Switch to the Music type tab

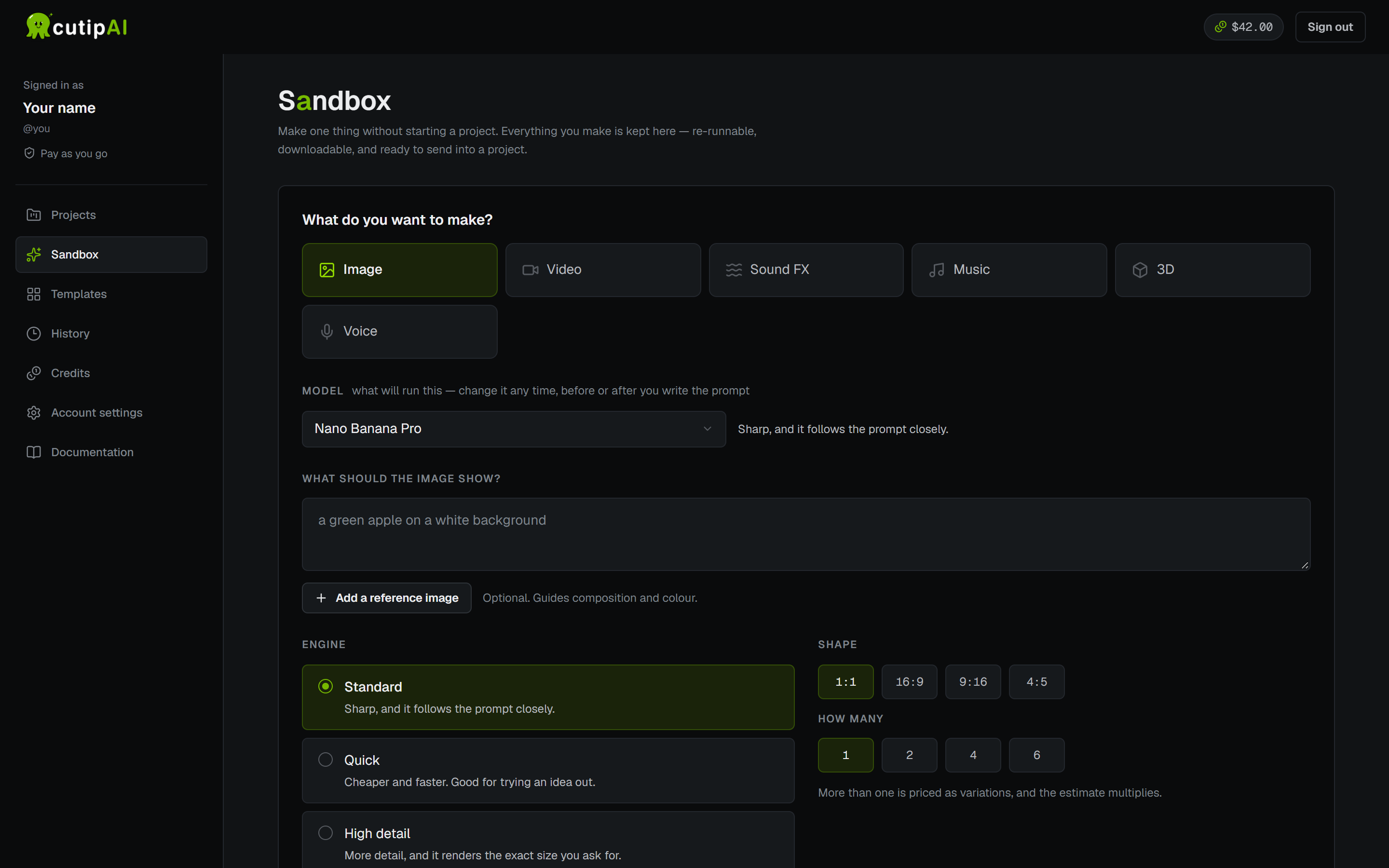coord(1009,270)
